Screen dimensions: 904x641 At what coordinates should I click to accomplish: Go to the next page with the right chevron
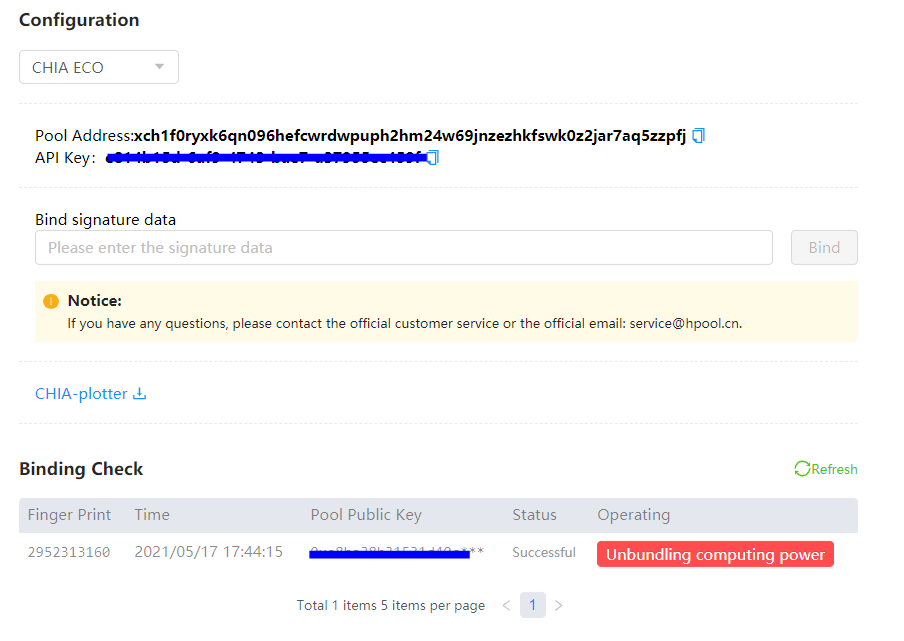pos(558,605)
